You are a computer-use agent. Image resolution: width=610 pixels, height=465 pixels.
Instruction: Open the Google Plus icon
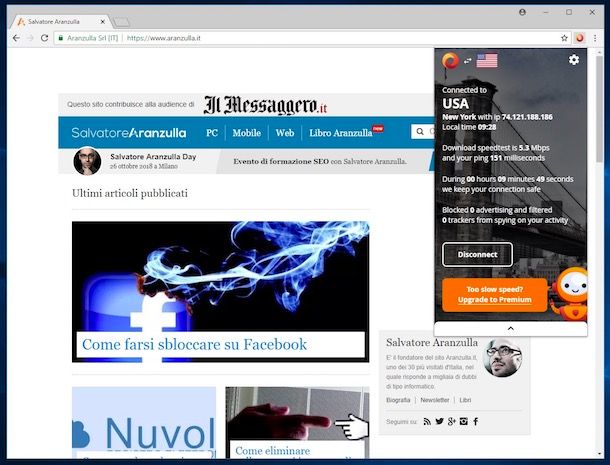pos(452,421)
